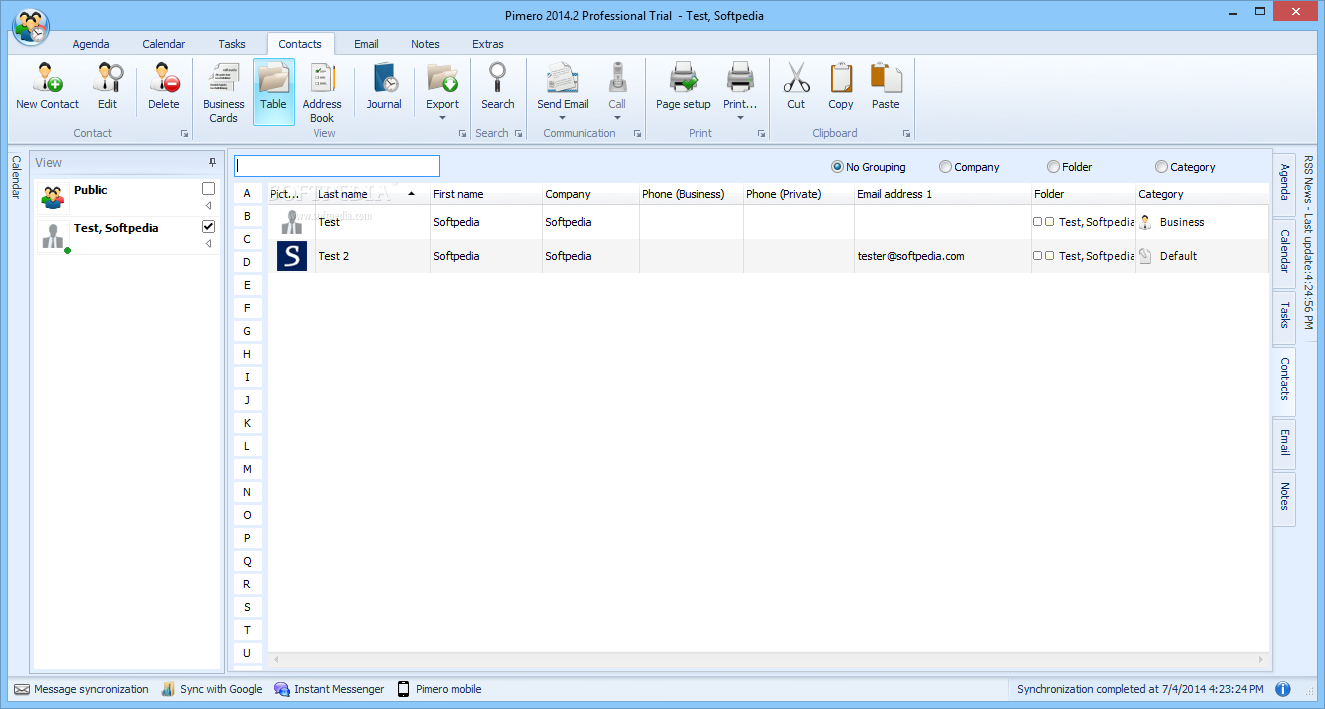Click the Copy clipboard icon
This screenshot has height=709, width=1325.
(x=841, y=78)
